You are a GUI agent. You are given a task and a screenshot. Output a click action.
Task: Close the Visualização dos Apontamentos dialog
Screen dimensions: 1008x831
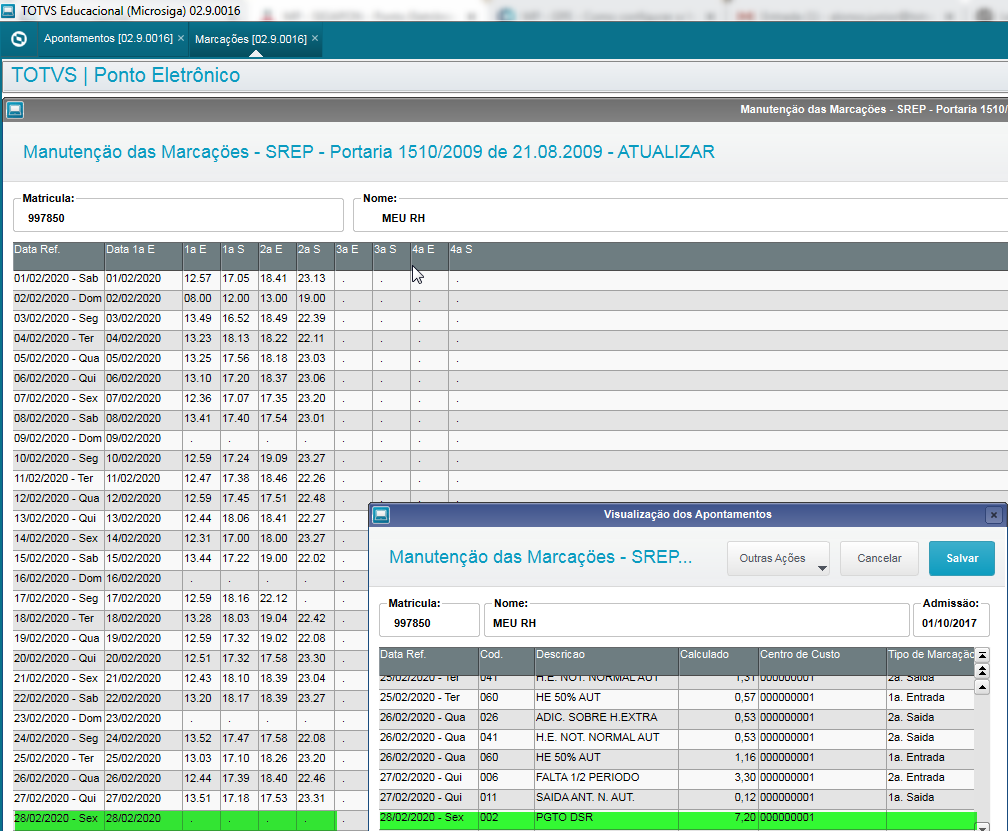(994, 515)
